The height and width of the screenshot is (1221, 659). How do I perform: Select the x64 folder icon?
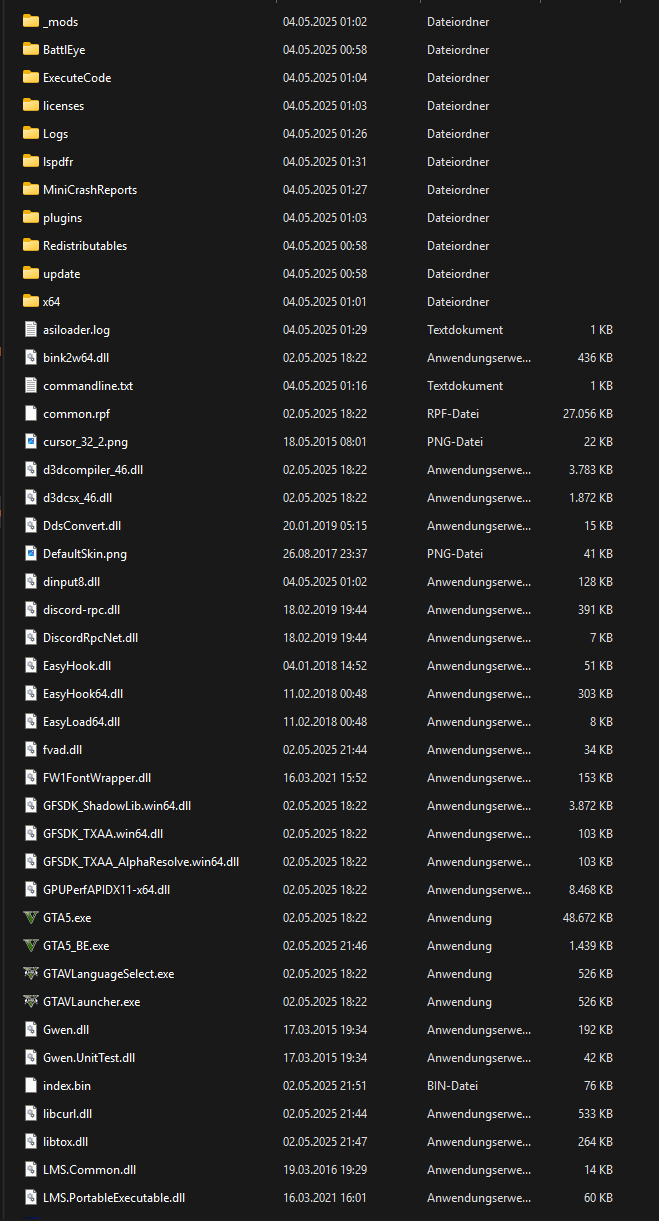[x=30, y=301]
